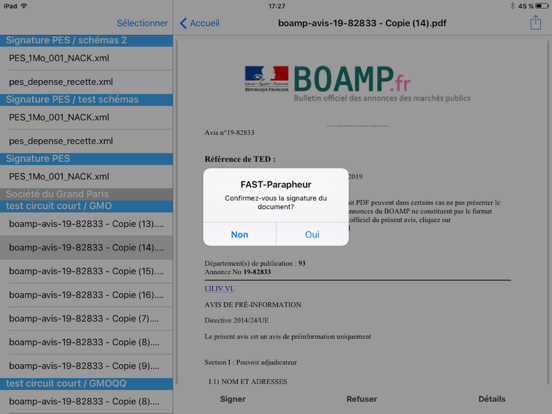Tap the Avis n°19-82833 text
The width and height of the screenshot is (552, 414).
pos(229,133)
